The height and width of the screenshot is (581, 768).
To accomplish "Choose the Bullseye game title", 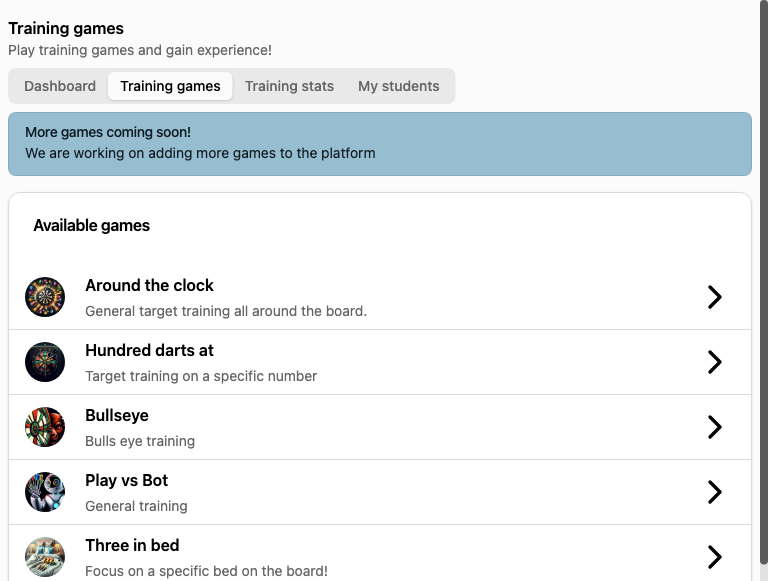I will tap(117, 415).
